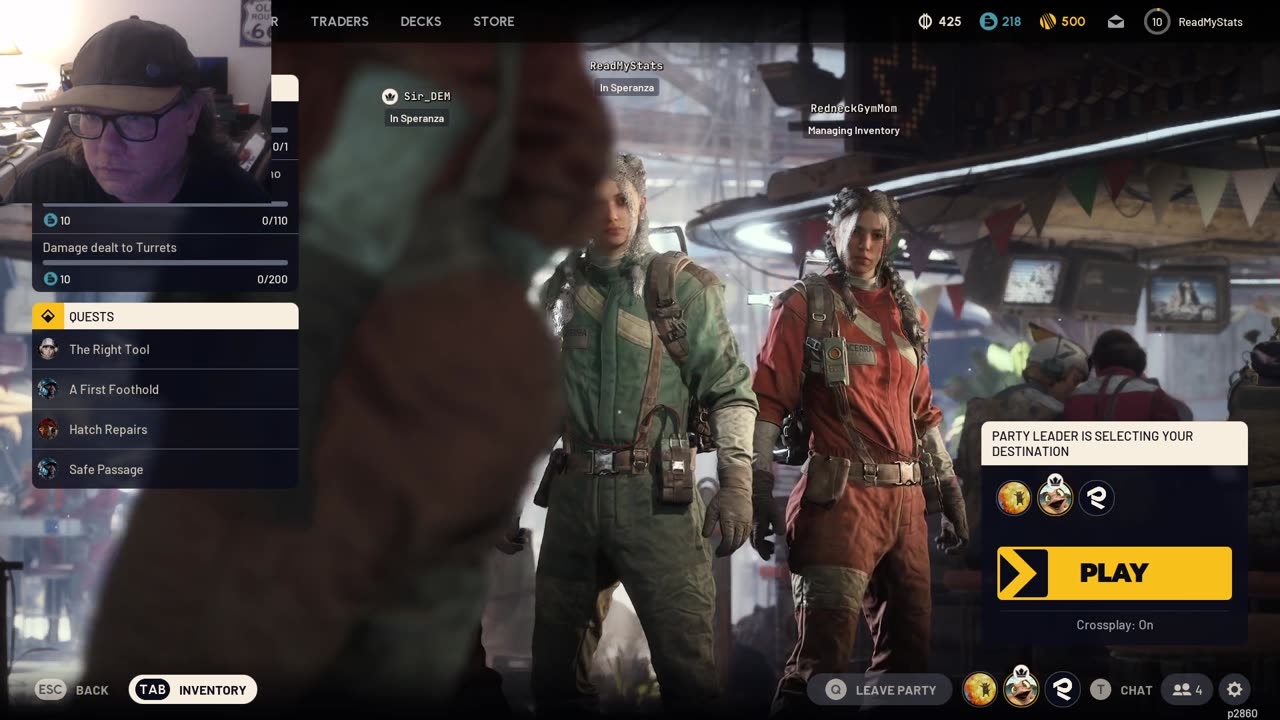Image resolution: width=1280 pixels, height=720 pixels.
Task: Open the settings gear icon
Action: 1235,690
